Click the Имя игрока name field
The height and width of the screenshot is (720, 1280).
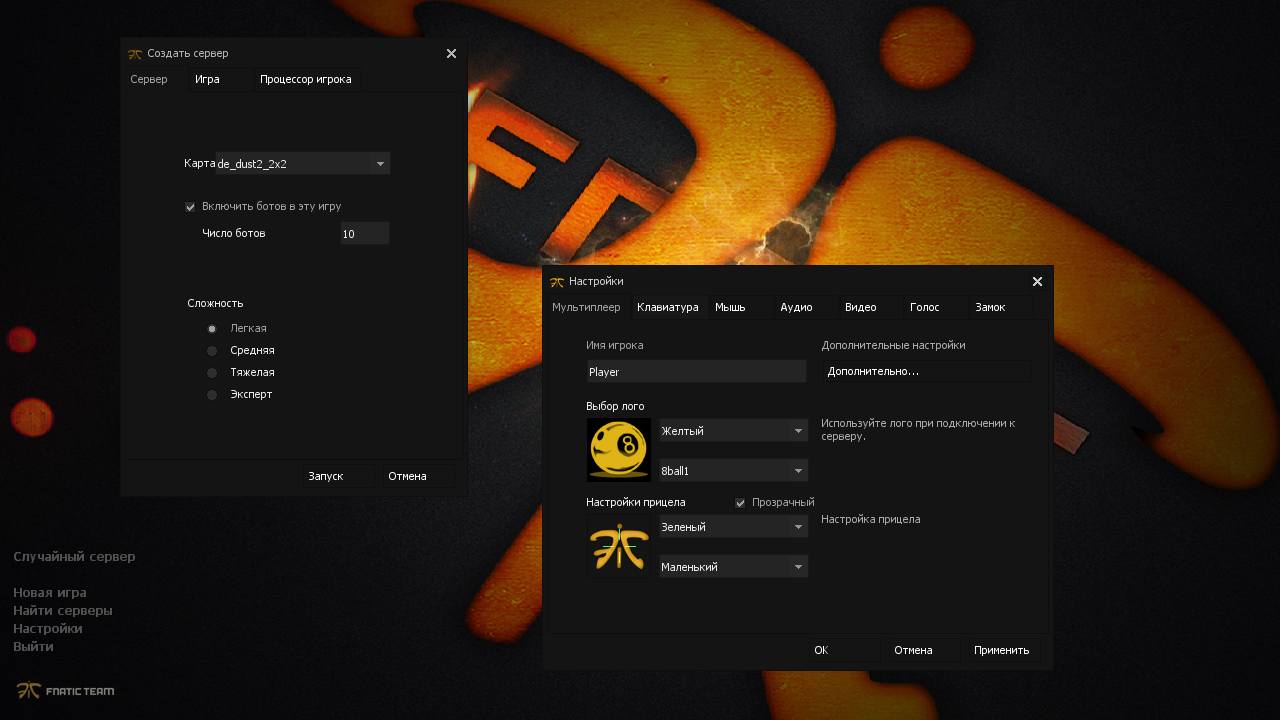(x=696, y=372)
